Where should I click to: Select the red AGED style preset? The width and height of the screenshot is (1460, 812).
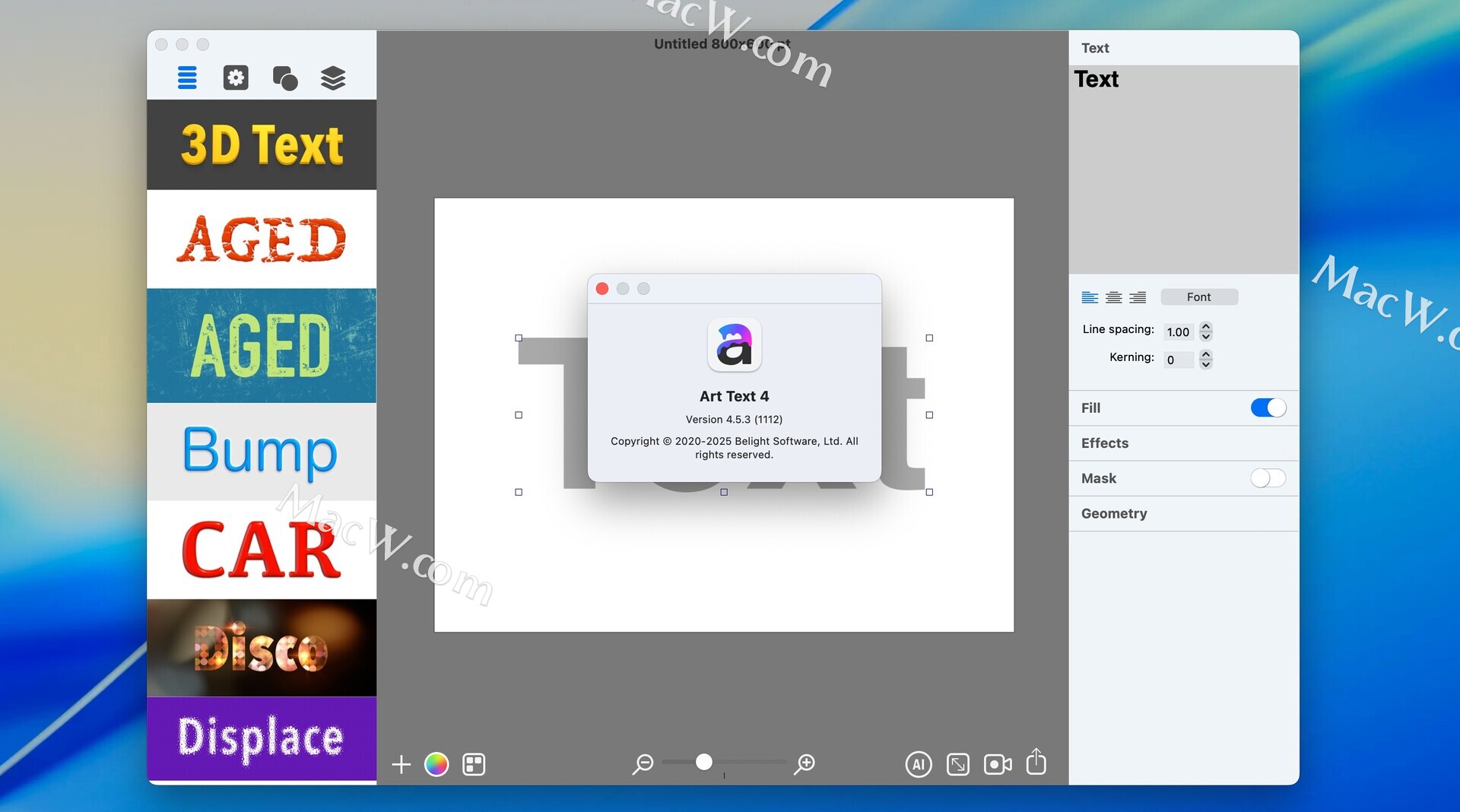(262, 239)
